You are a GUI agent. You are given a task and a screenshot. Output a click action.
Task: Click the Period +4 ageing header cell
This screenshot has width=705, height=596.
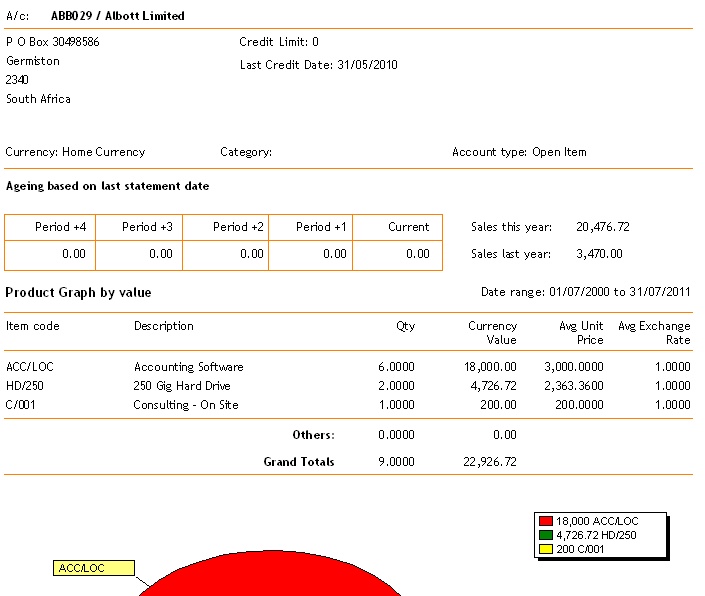coord(60,227)
